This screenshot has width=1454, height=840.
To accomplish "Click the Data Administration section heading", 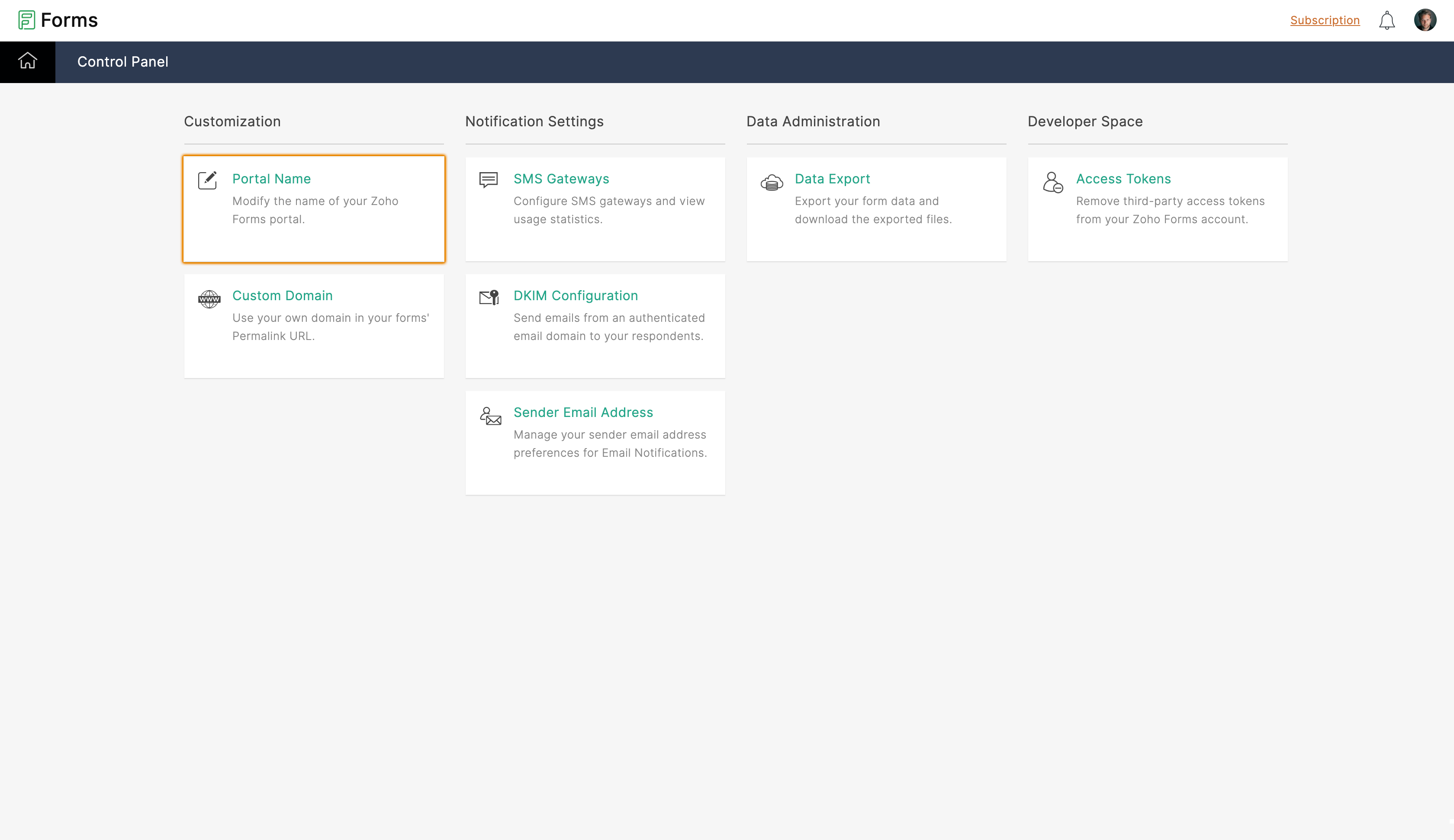I will click(813, 121).
